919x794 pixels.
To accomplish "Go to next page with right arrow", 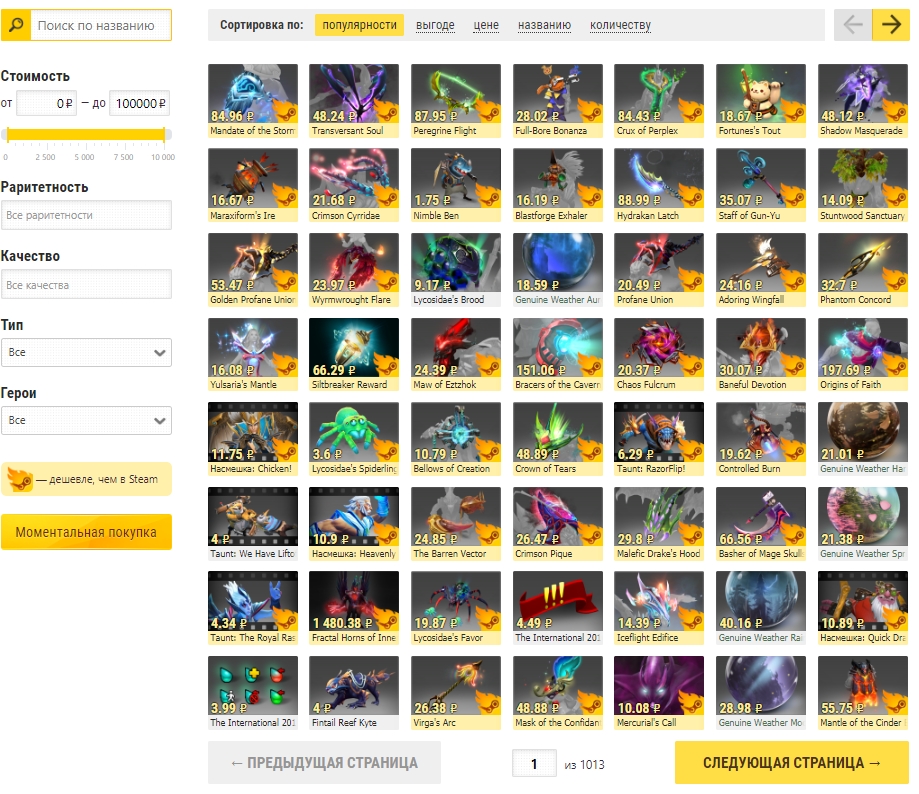I will [x=891, y=25].
